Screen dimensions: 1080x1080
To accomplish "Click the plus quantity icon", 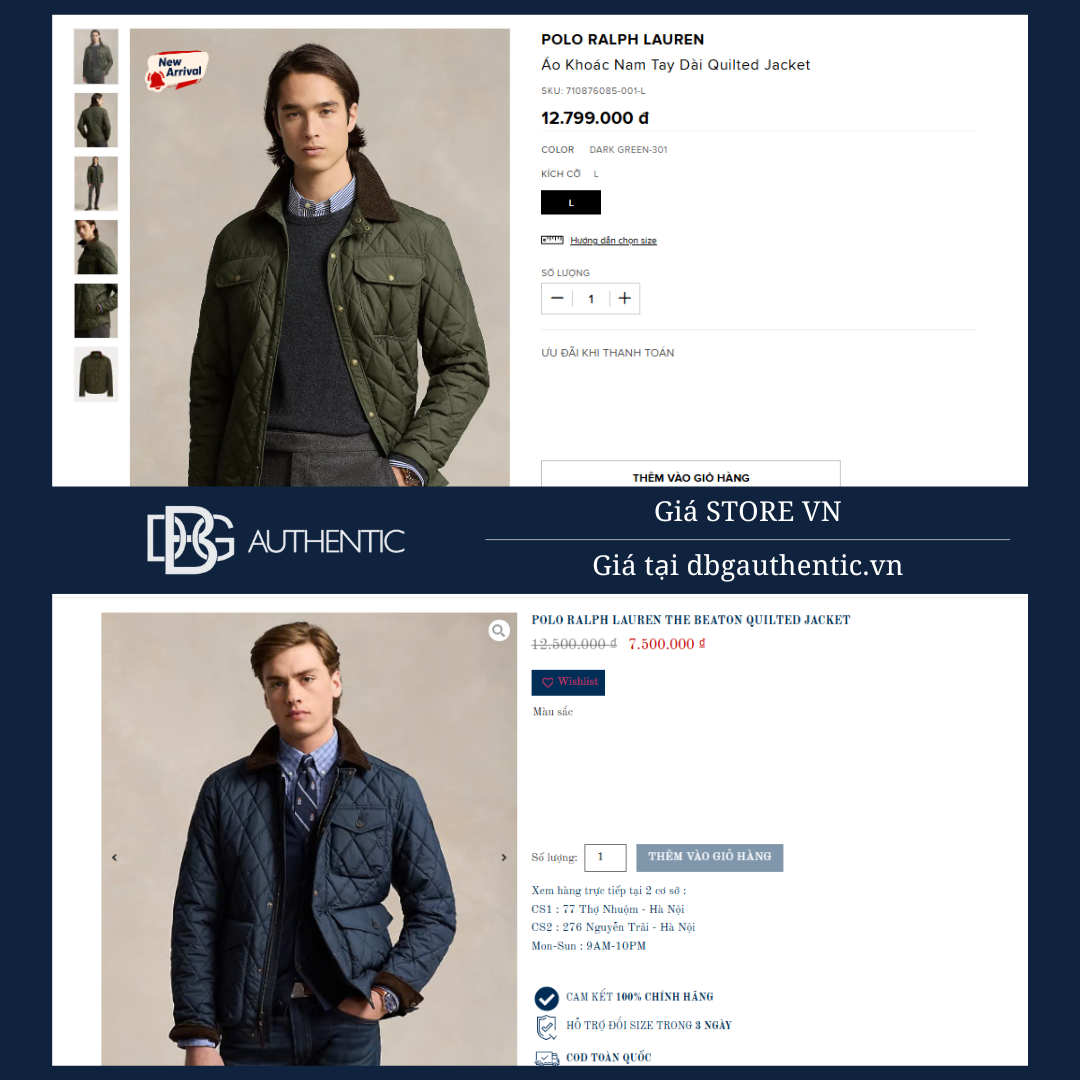I will [x=625, y=298].
